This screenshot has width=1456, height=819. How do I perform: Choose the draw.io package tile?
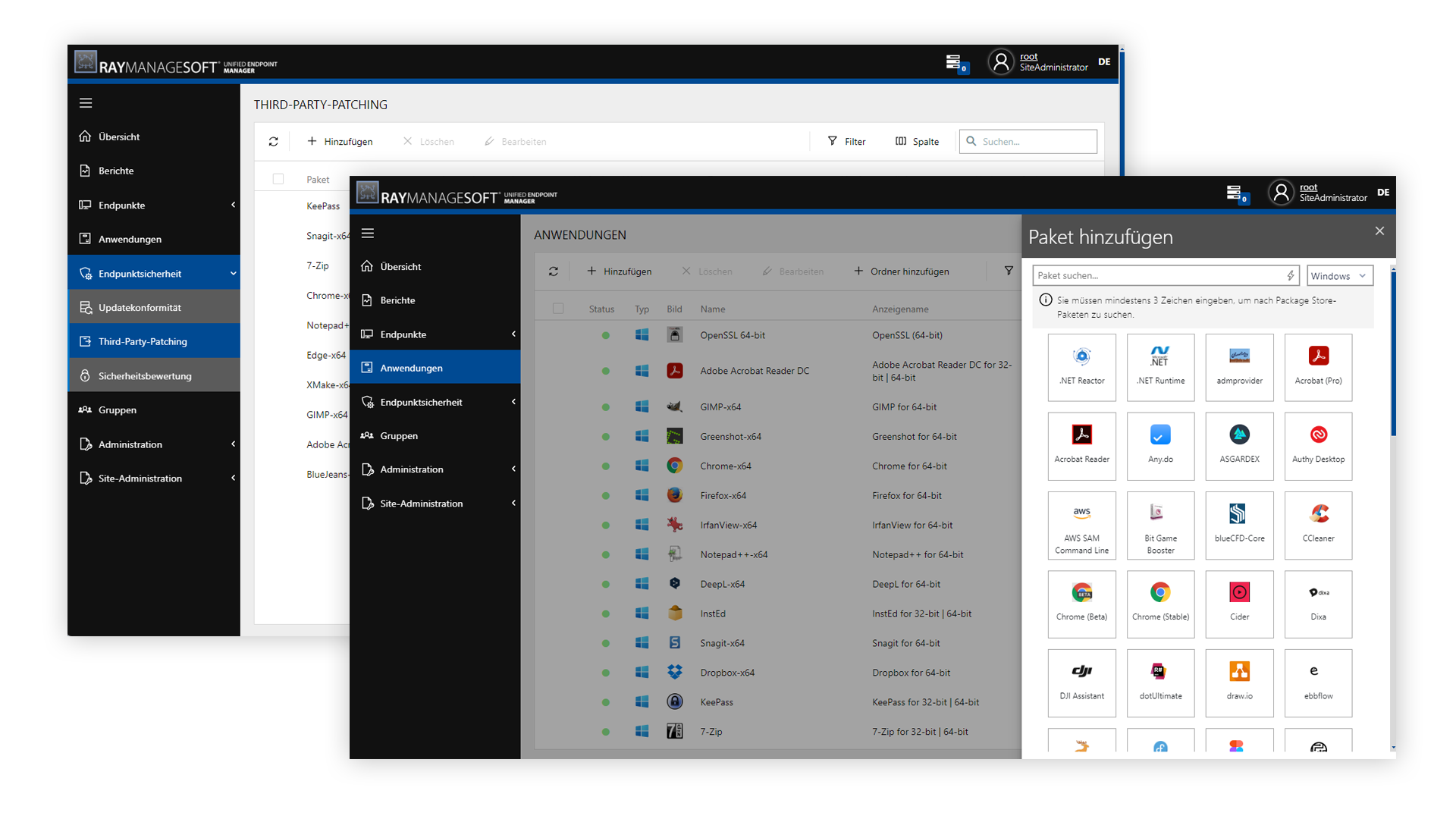(x=1239, y=682)
